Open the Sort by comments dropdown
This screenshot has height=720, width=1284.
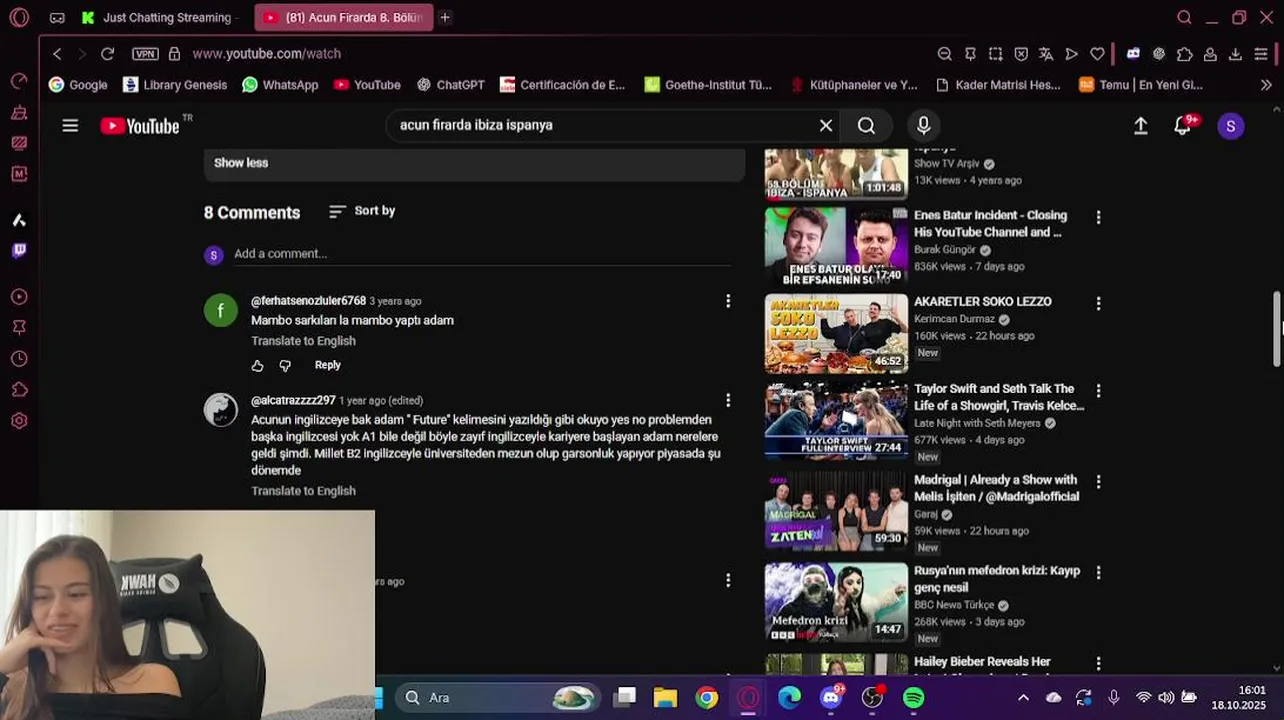(x=362, y=211)
